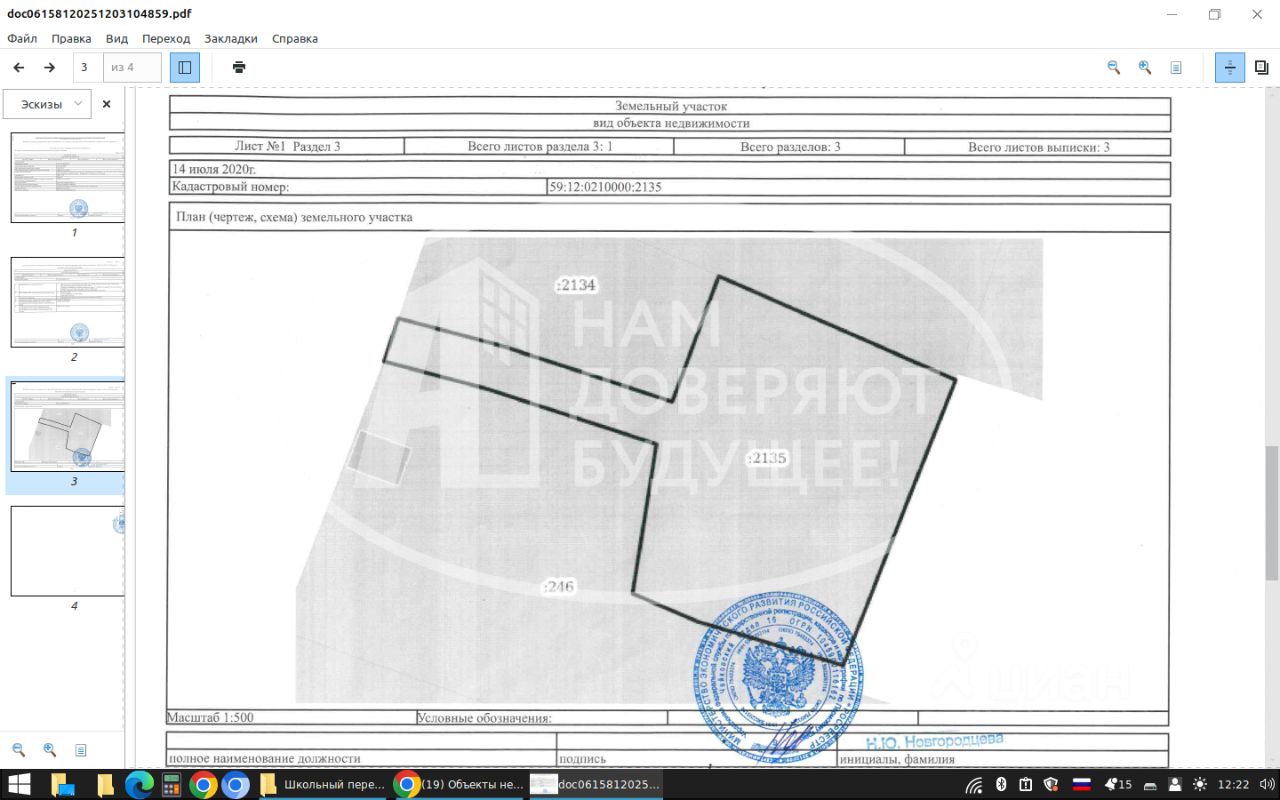The image size is (1280, 800).
Task: Switch keyboard layout via Russian flag
Action: pyautogui.click(x=1081, y=784)
